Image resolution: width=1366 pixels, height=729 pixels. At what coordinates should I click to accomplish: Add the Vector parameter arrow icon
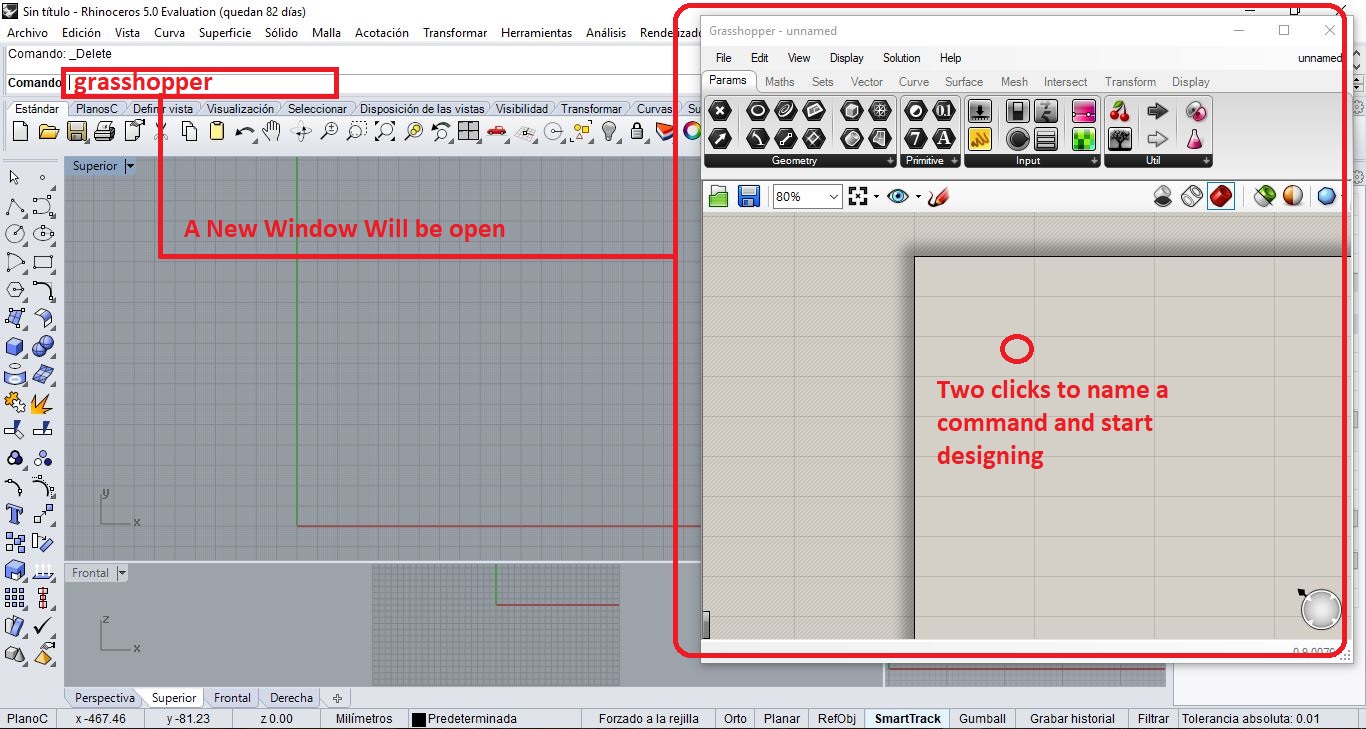pyautogui.click(x=720, y=138)
